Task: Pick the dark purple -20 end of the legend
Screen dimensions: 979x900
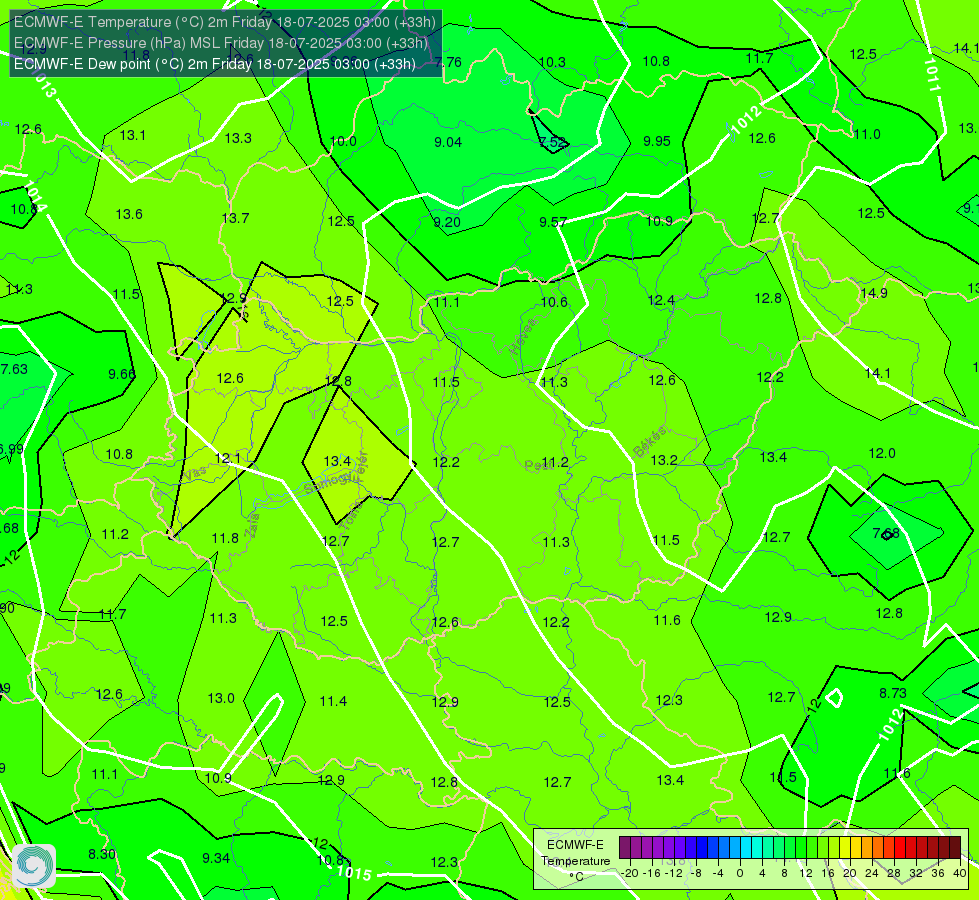Action: [x=624, y=848]
